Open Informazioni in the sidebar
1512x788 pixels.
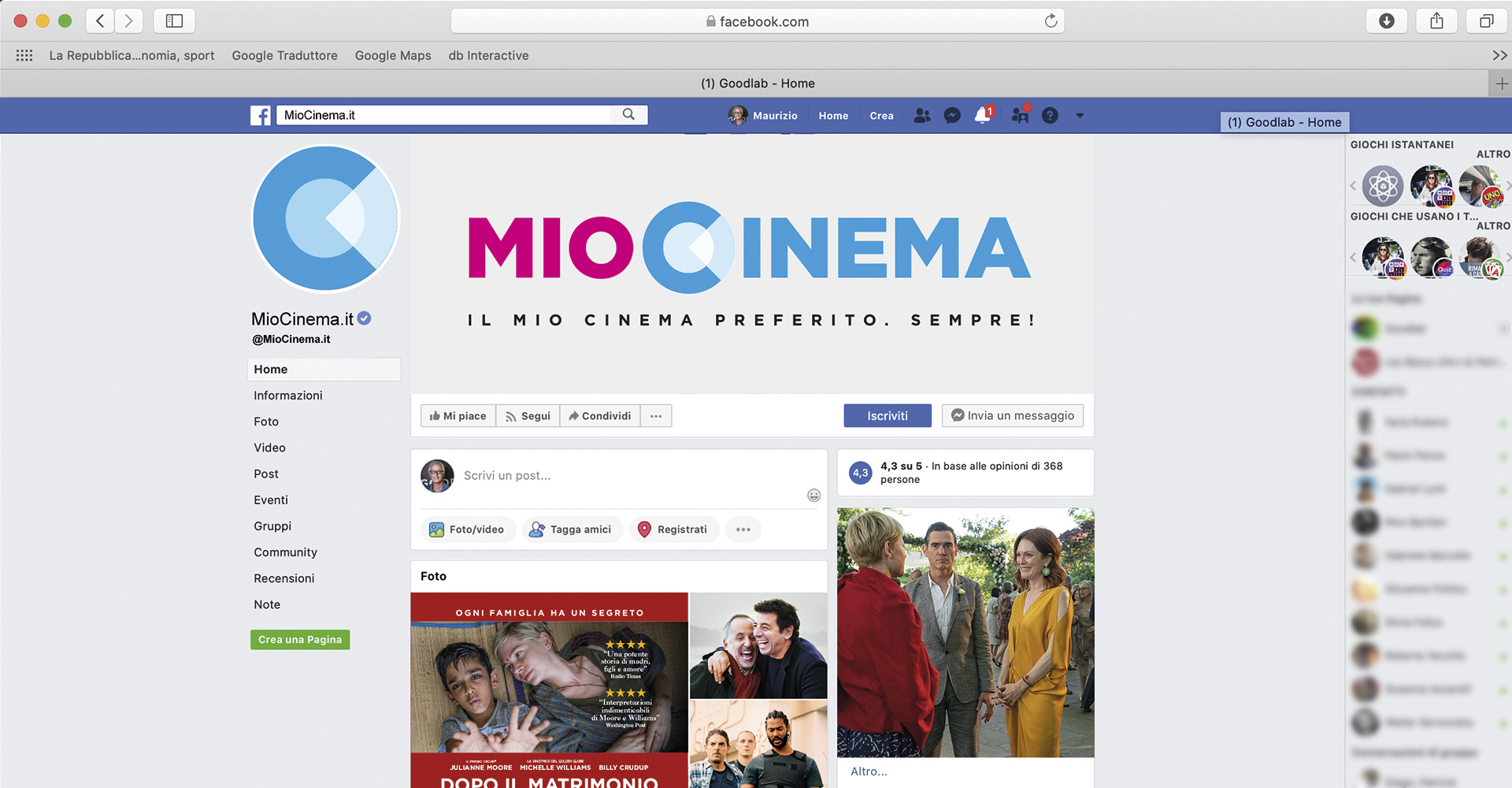288,396
